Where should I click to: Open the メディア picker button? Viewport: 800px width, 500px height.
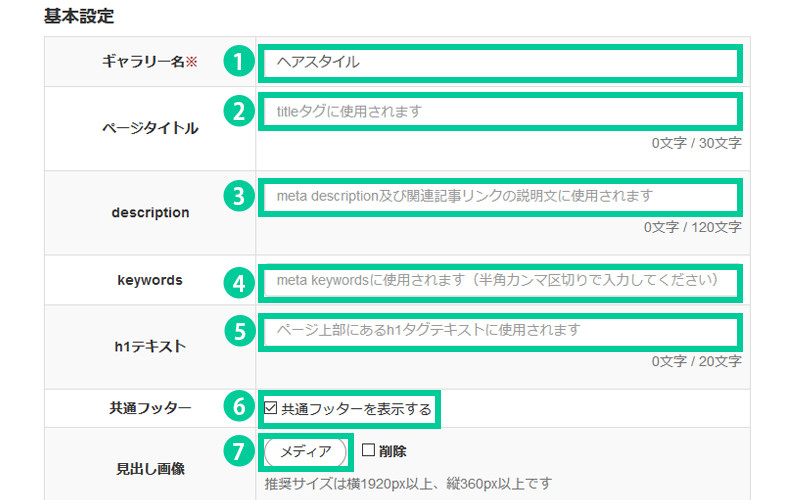pos(305,452)
